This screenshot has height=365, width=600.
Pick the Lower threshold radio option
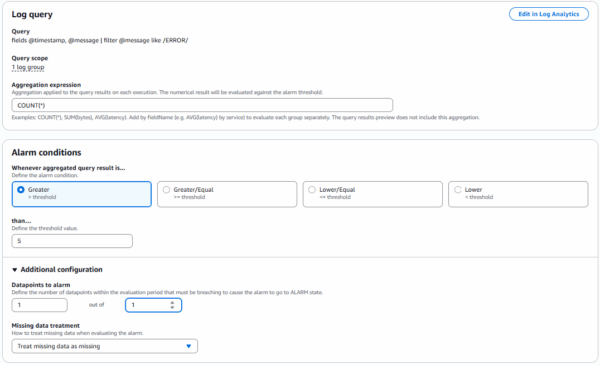[458, 190]
